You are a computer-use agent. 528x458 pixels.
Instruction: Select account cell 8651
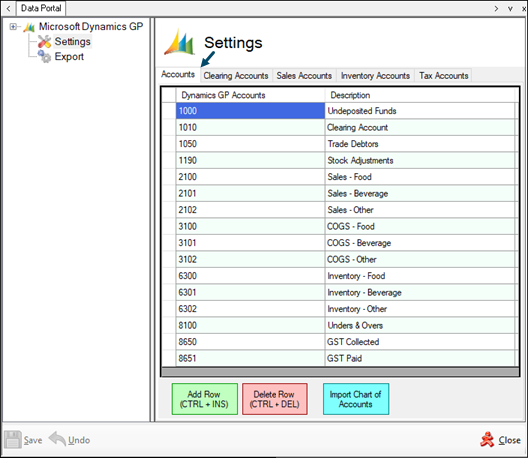[250, 358]
